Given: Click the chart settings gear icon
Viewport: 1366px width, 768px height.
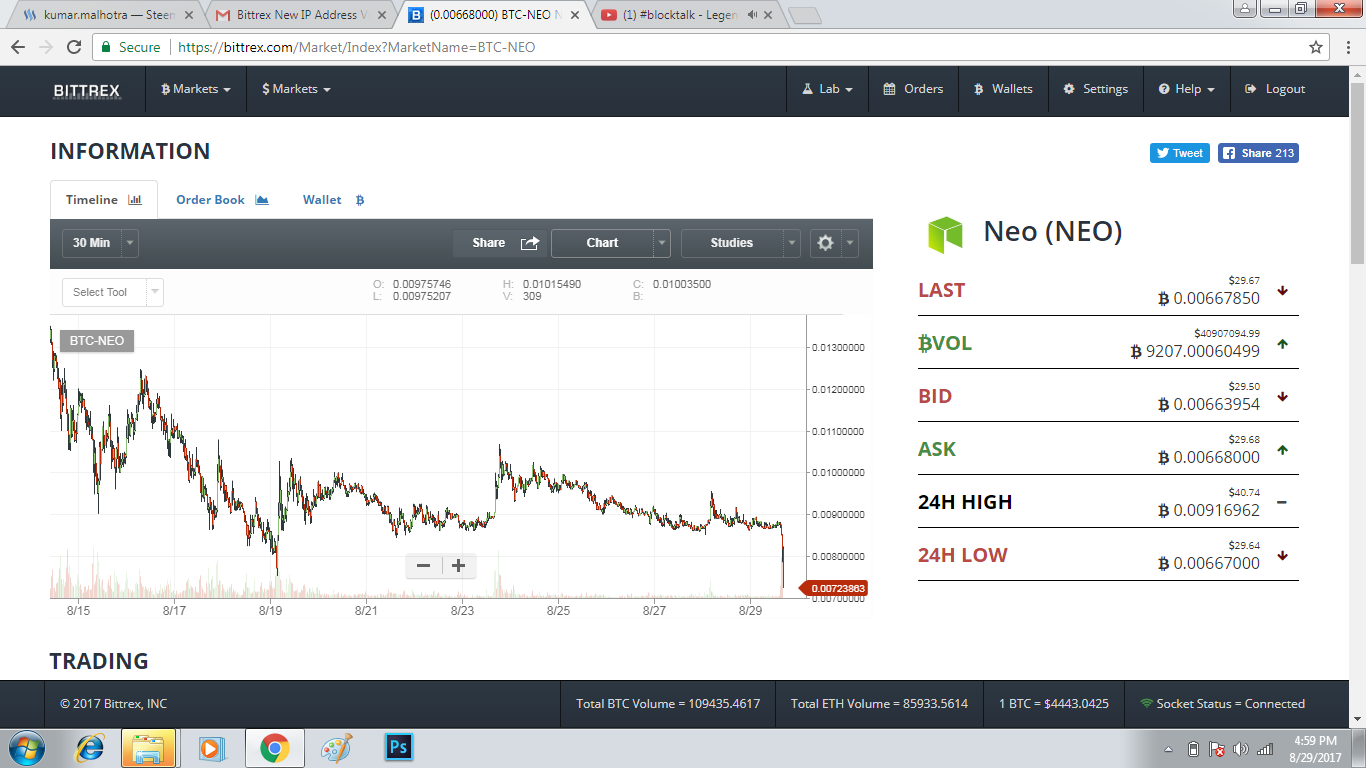Looking at the screenshot, I should (x=825, y=243).
